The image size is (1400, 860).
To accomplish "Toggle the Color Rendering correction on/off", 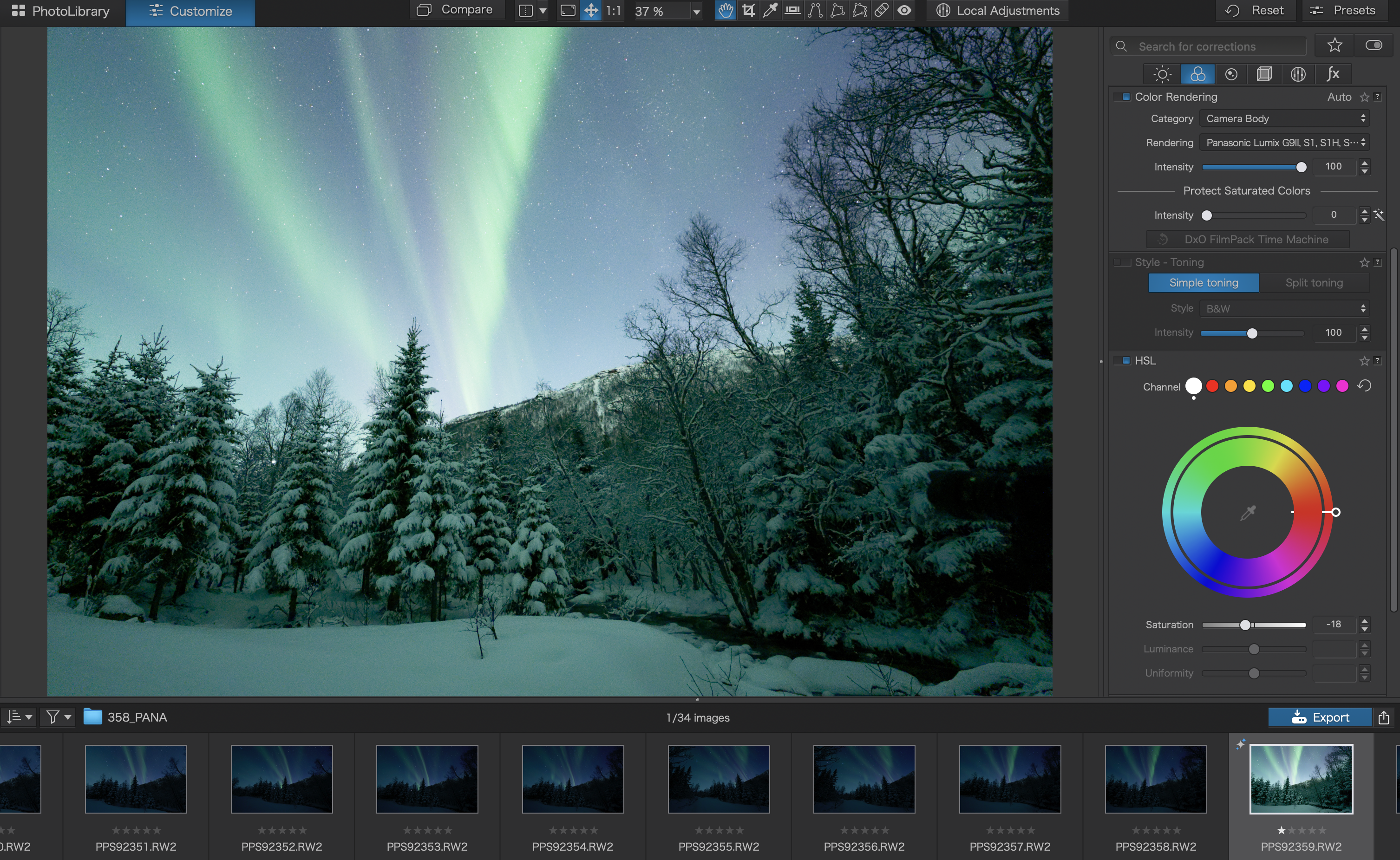I will click(1123, 97).
